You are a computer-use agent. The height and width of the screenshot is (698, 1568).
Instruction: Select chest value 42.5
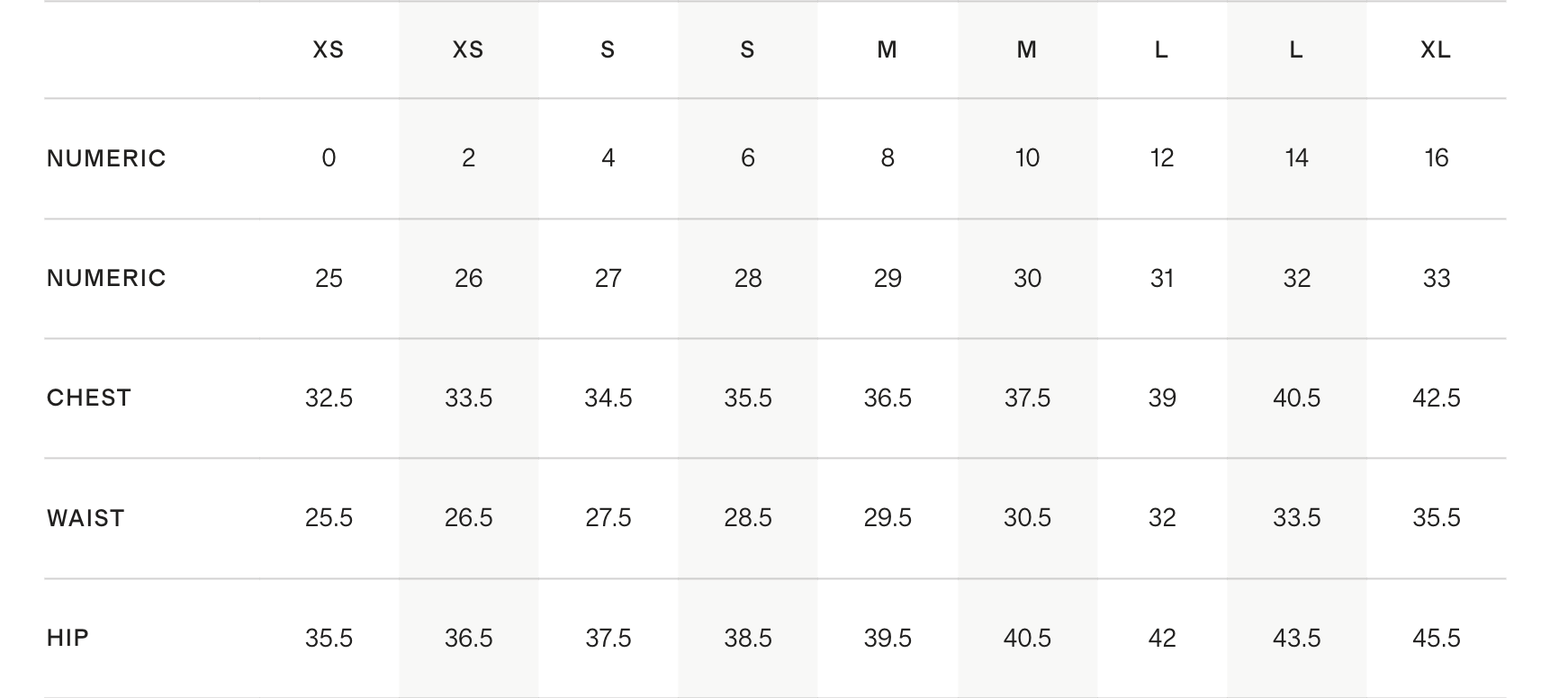tap(1436, 398)
